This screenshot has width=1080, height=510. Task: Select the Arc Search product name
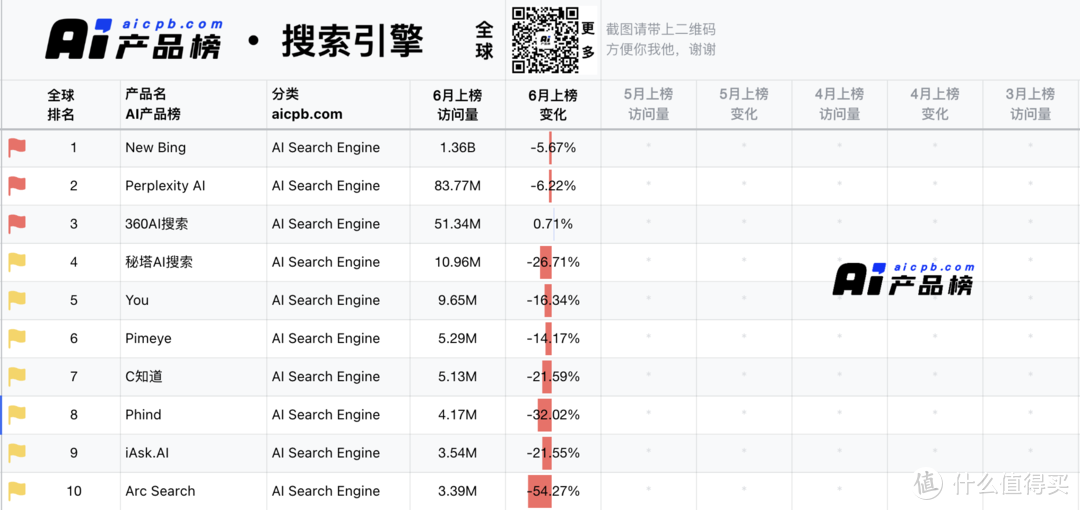160,491
